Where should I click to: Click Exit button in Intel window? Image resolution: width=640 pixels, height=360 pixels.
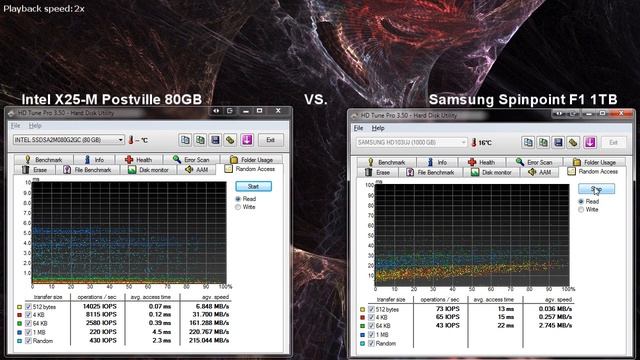270,140
